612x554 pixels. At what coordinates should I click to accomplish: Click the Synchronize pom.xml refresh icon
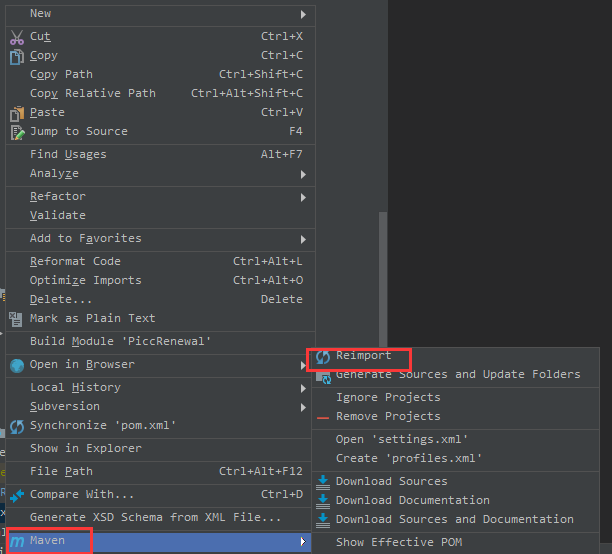pyautogui.click(x=17, y=426)
